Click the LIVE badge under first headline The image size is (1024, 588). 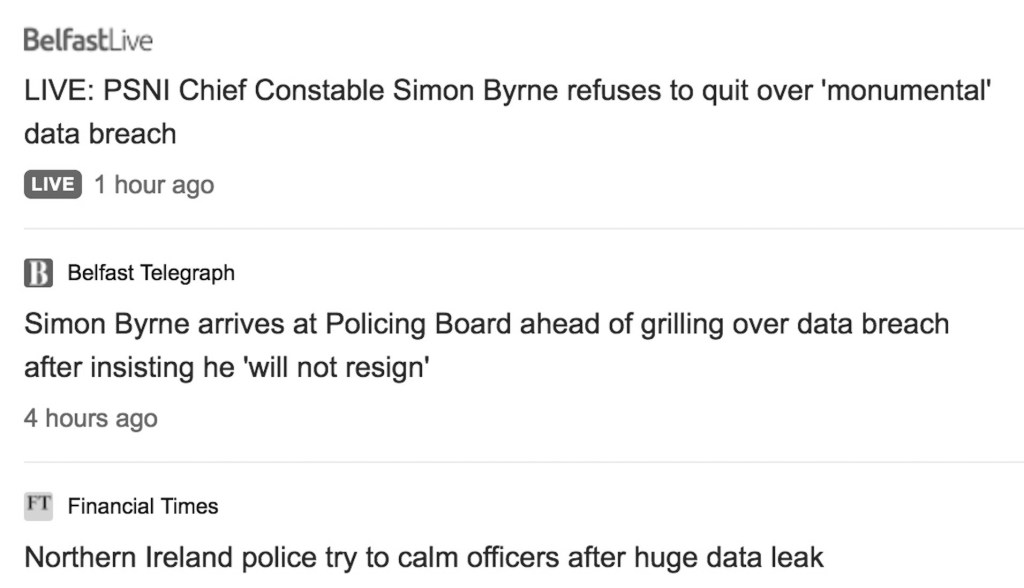pyautogui.click(x=52, y=184)
